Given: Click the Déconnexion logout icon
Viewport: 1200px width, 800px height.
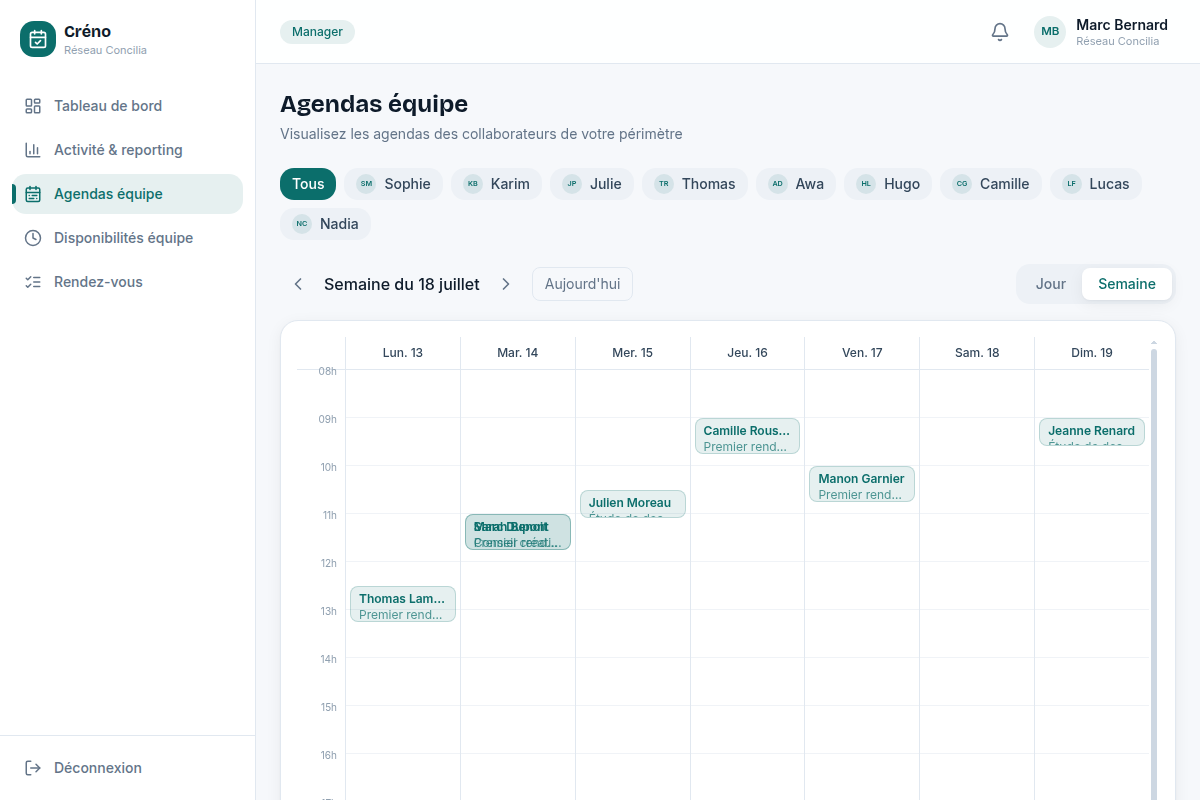Looking at the screenshot, I should (x=33, y=768).
